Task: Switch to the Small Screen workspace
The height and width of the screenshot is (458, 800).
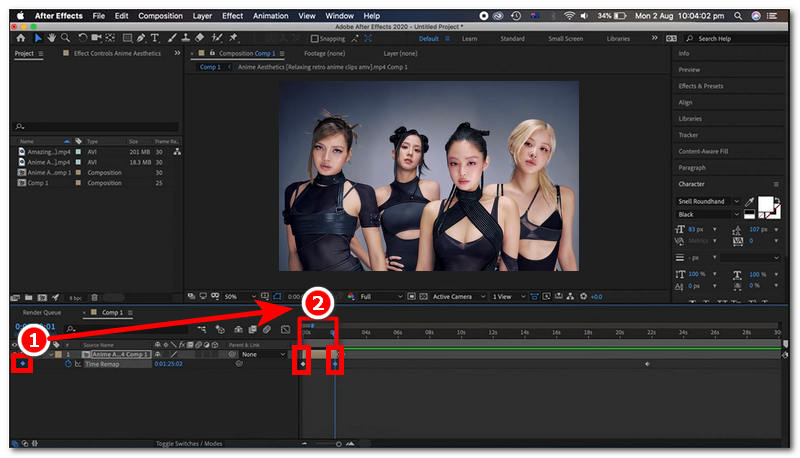Action: coord(566,38)
